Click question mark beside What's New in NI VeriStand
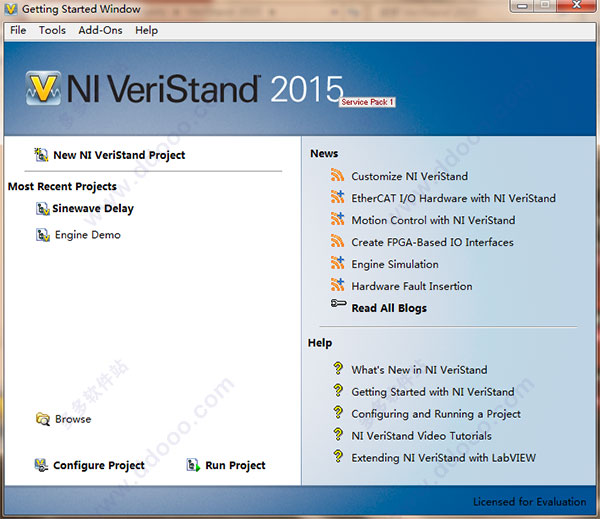Screen dimensions: 600x519 click(x=338, y=368)
